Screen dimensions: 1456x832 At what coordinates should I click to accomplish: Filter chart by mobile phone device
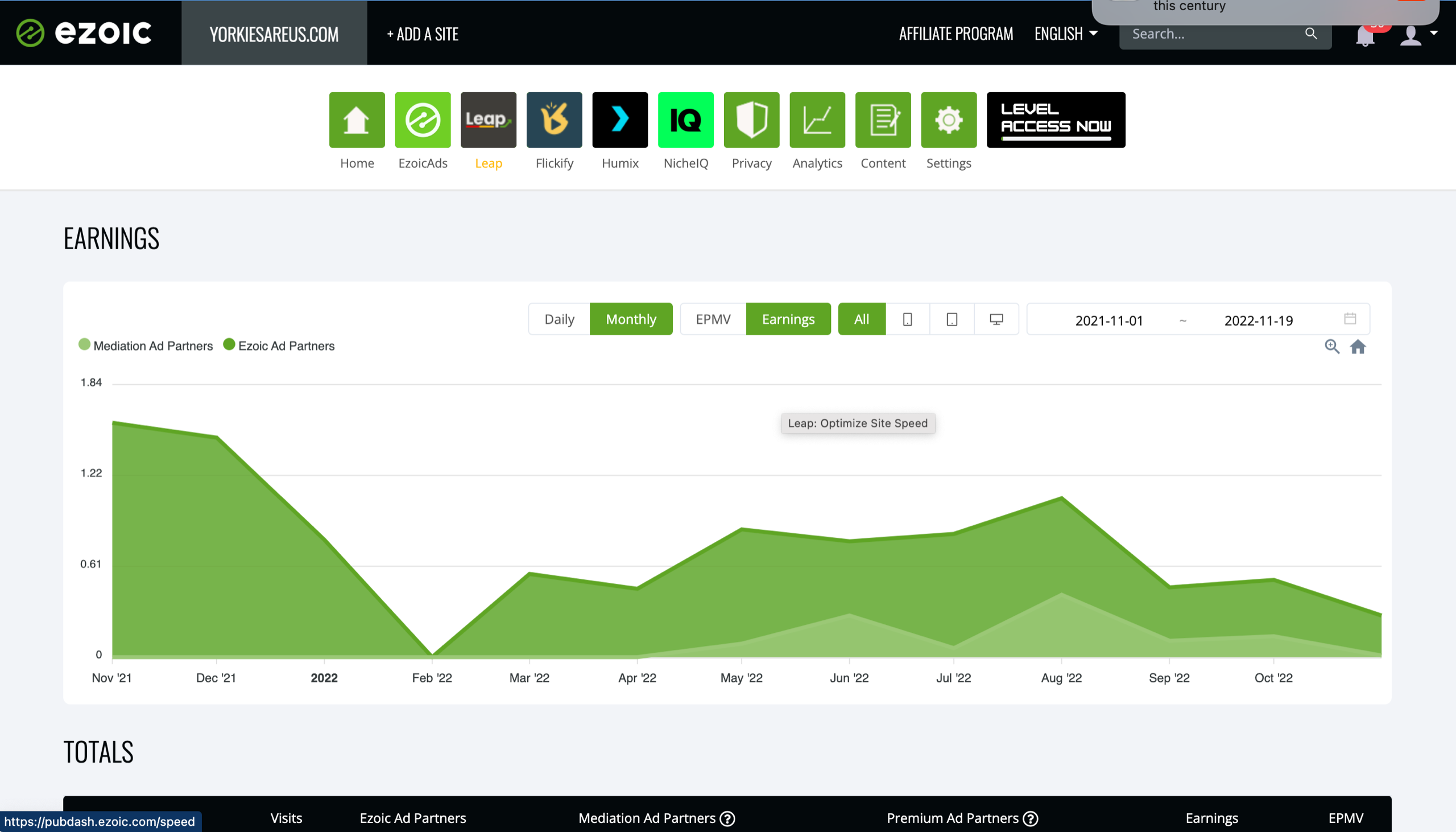tap(907, 319)
